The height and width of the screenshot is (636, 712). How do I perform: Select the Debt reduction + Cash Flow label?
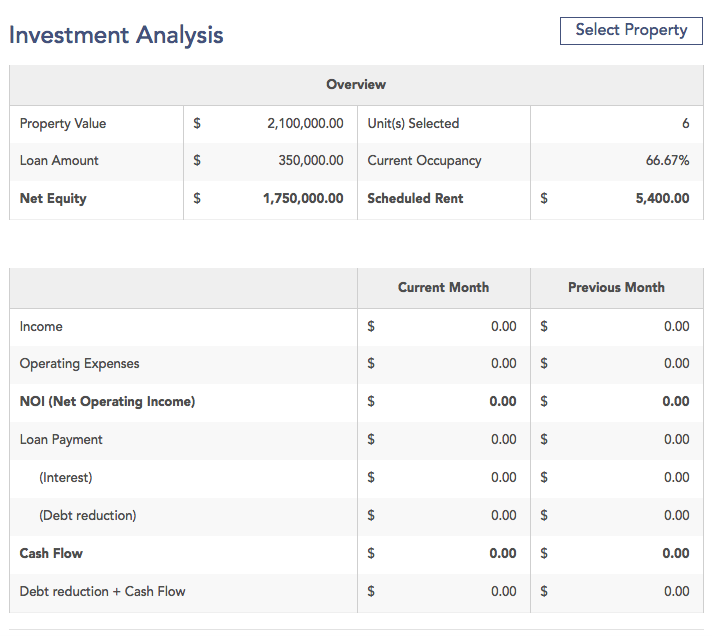(x=102, y=592)
